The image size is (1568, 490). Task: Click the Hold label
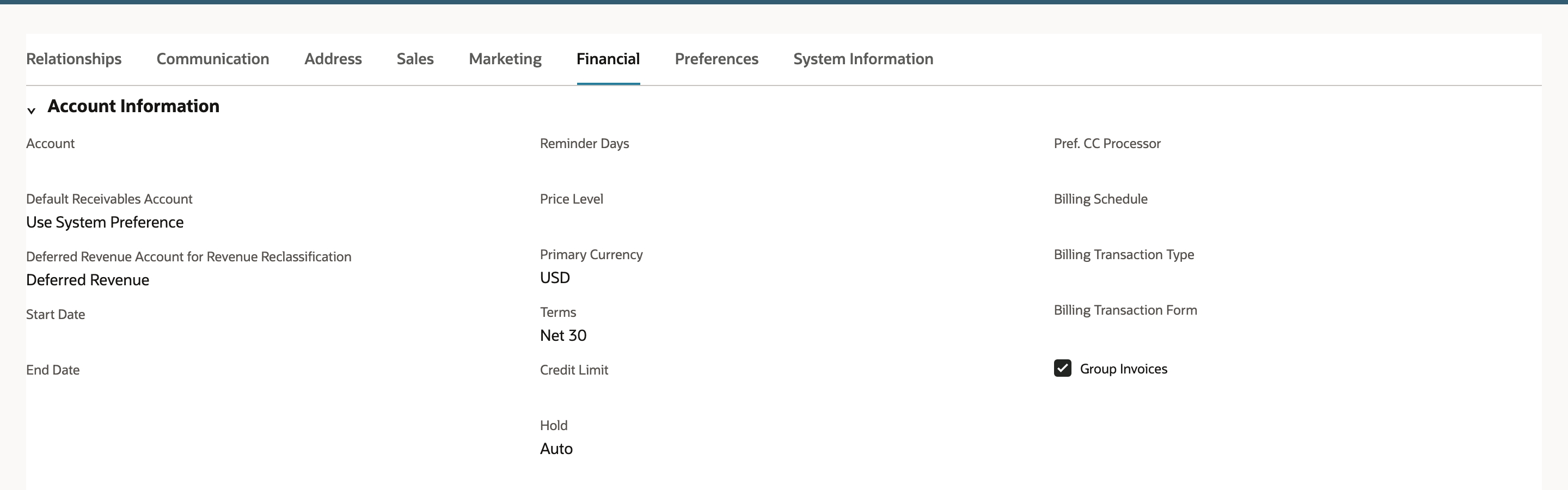tap(553, 425)
